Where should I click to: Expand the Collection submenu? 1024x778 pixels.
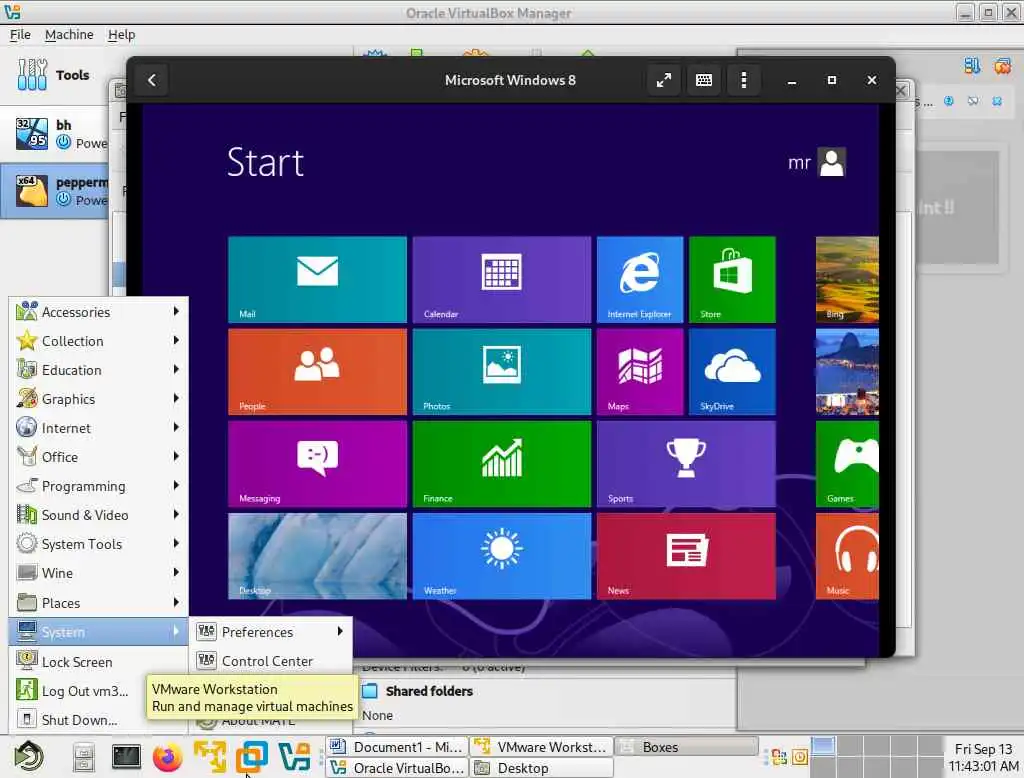coord(99,340)
